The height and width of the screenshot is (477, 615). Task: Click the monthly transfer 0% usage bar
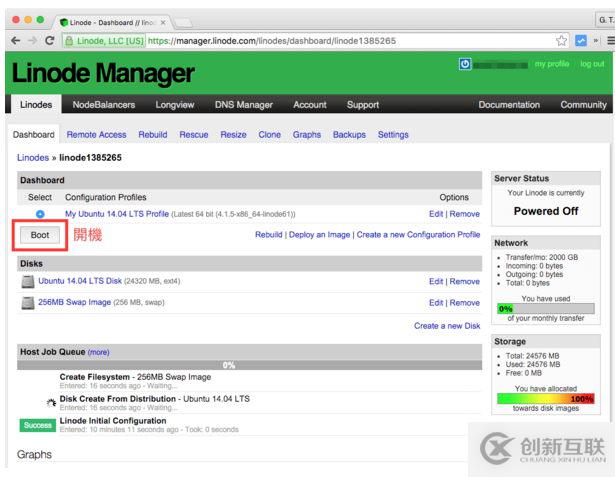(x=546, y=309)
